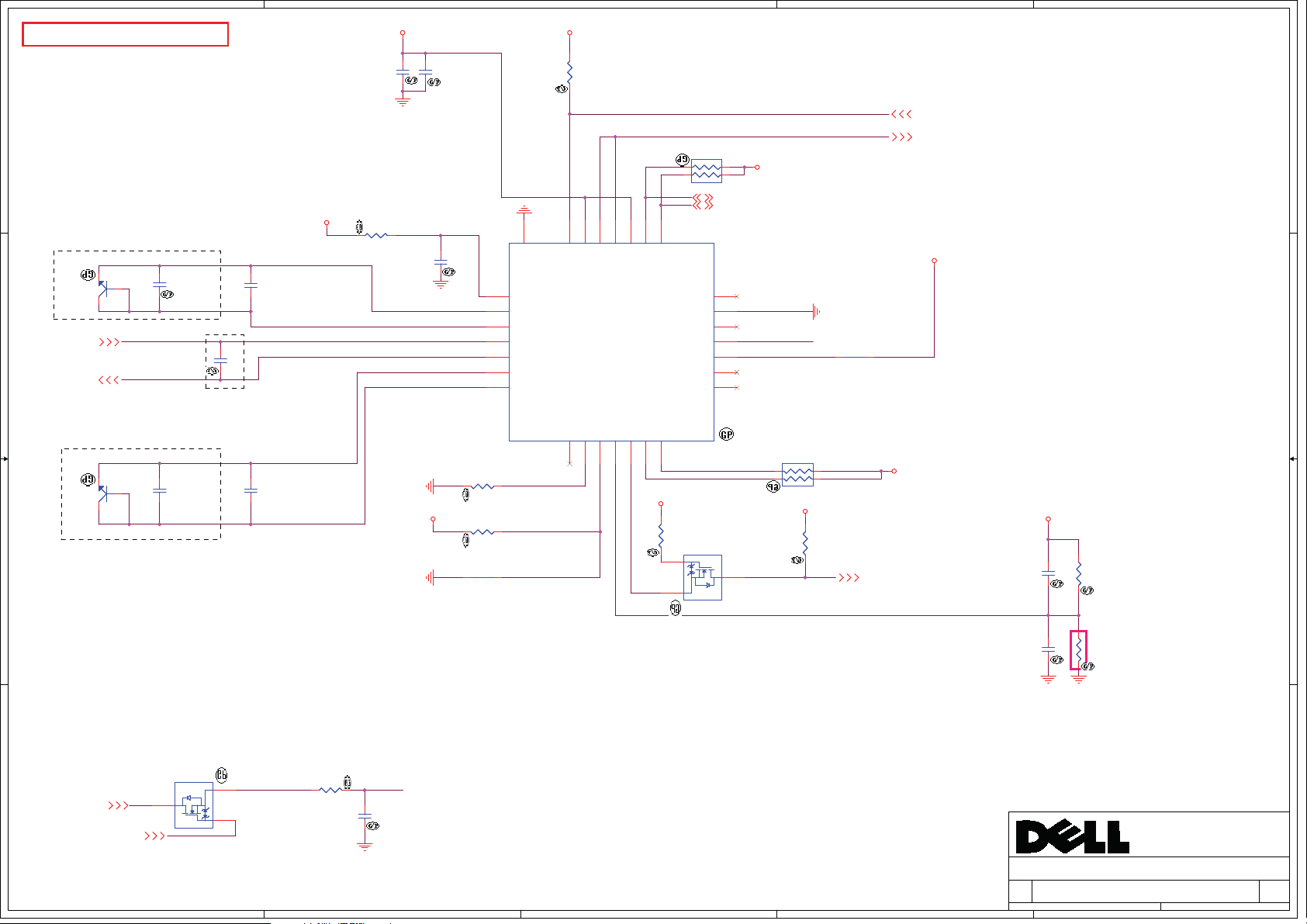The image size is (1307, 924).
Task: Select the pair of parallel capacitors at top
Action: (414, 72)
